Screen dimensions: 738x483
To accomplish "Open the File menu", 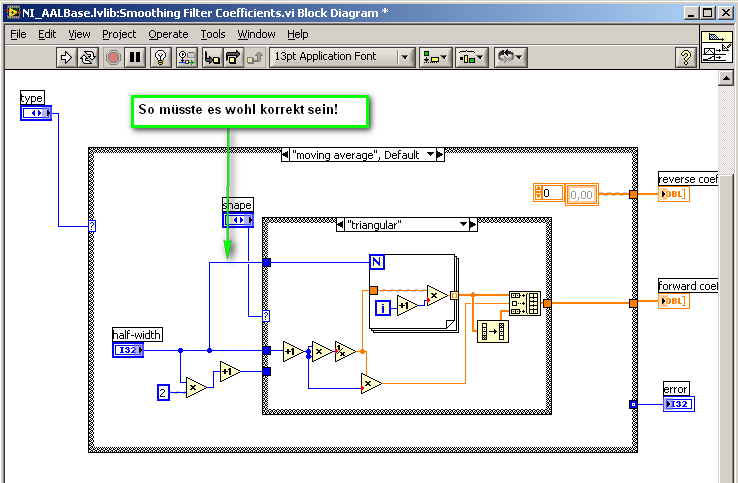I will [18, 34].
